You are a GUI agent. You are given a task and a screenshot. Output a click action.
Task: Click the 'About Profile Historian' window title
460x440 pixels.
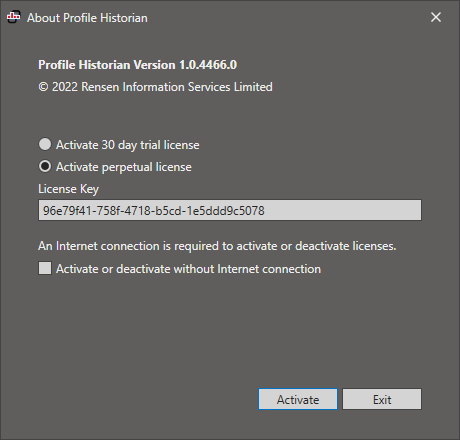tap(87, 18)
